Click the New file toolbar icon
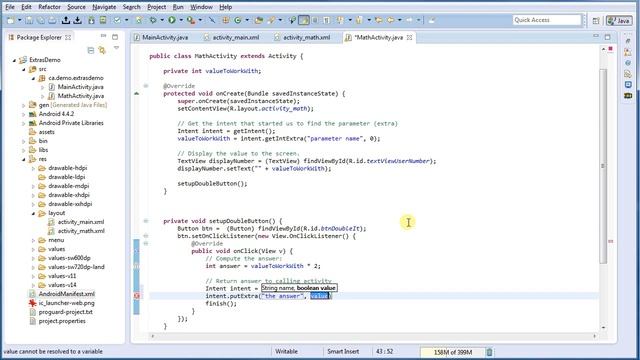The height and width of the screenshot is (360, 640). click(11, 20)
